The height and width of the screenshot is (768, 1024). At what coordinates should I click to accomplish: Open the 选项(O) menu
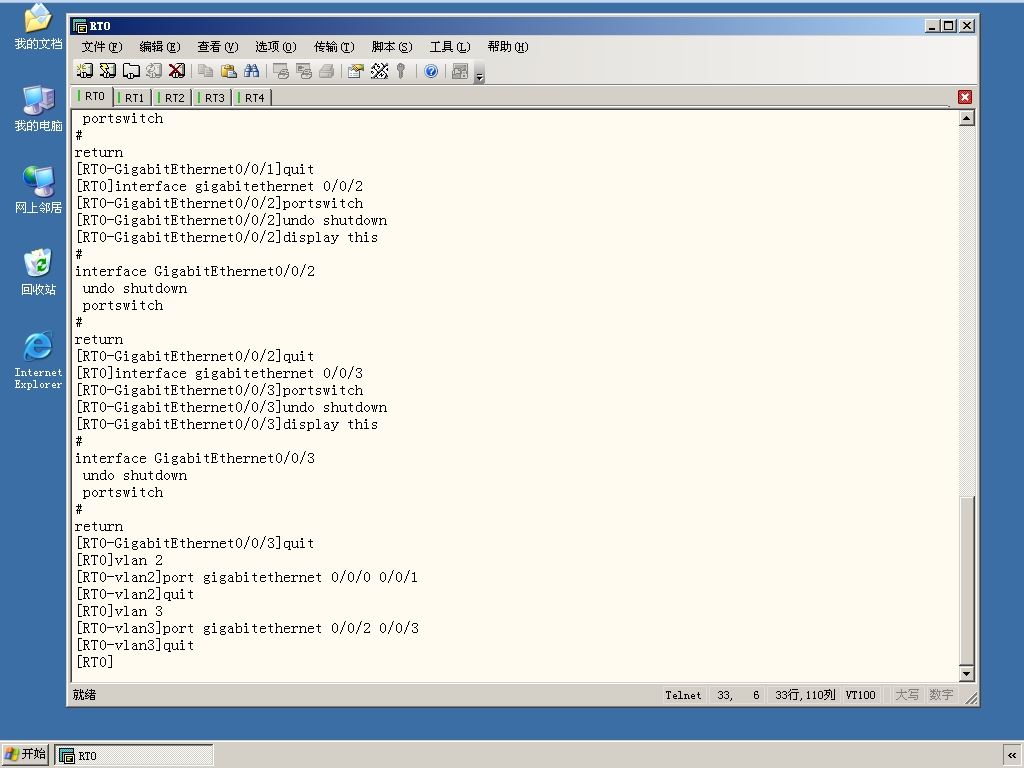[x=276, y=47]
